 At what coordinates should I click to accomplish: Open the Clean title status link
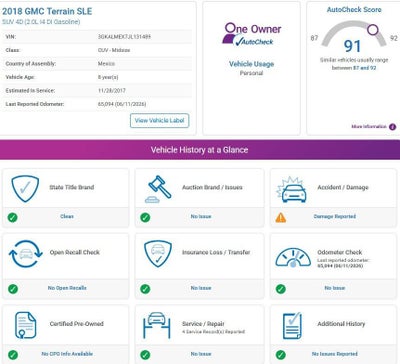point(67,216)
